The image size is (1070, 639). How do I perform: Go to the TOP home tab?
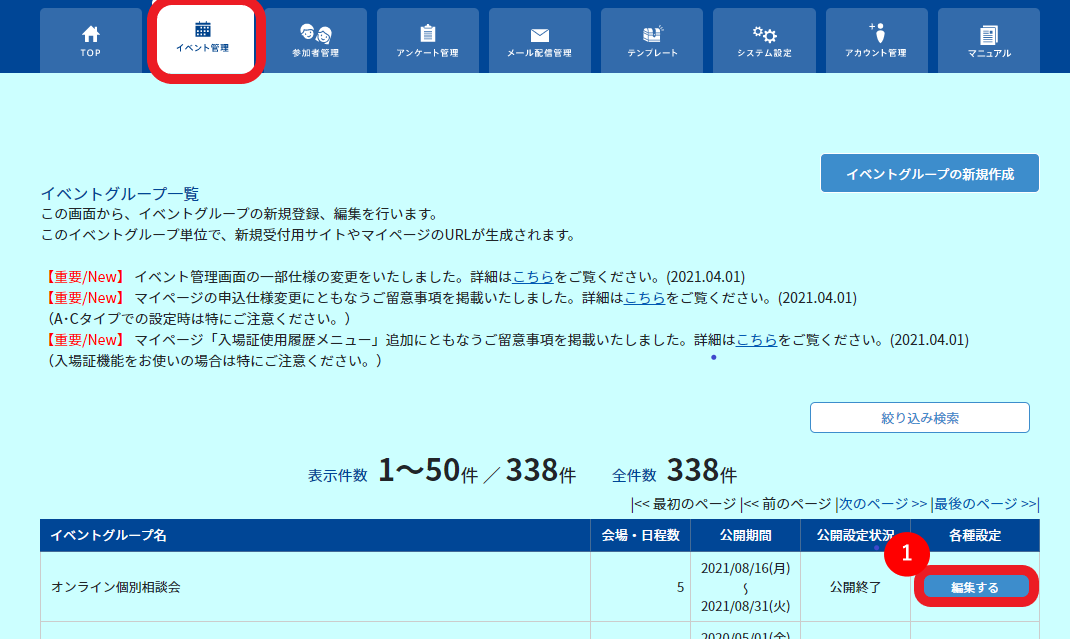91,41
